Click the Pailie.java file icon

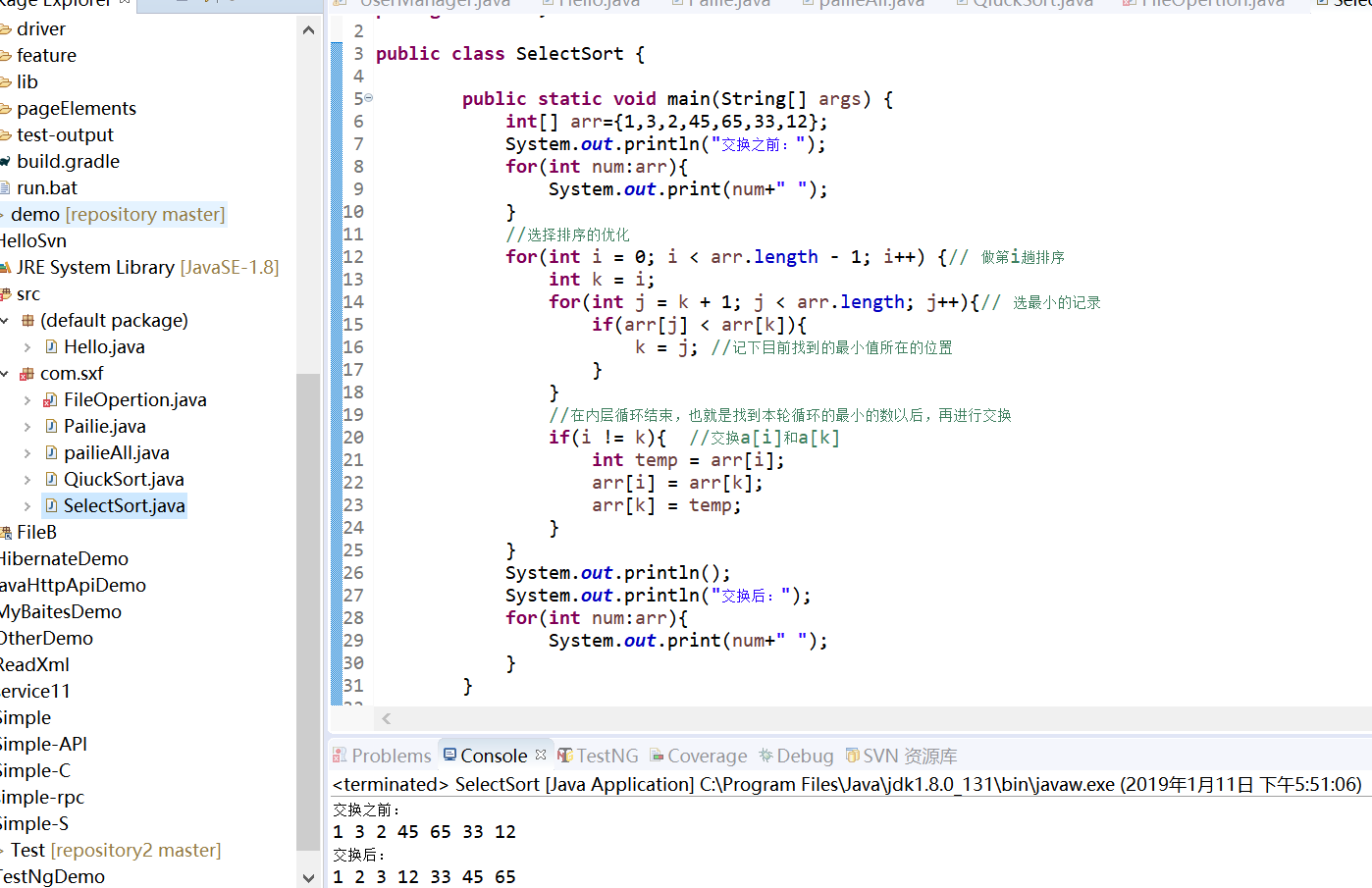point(51,426)
